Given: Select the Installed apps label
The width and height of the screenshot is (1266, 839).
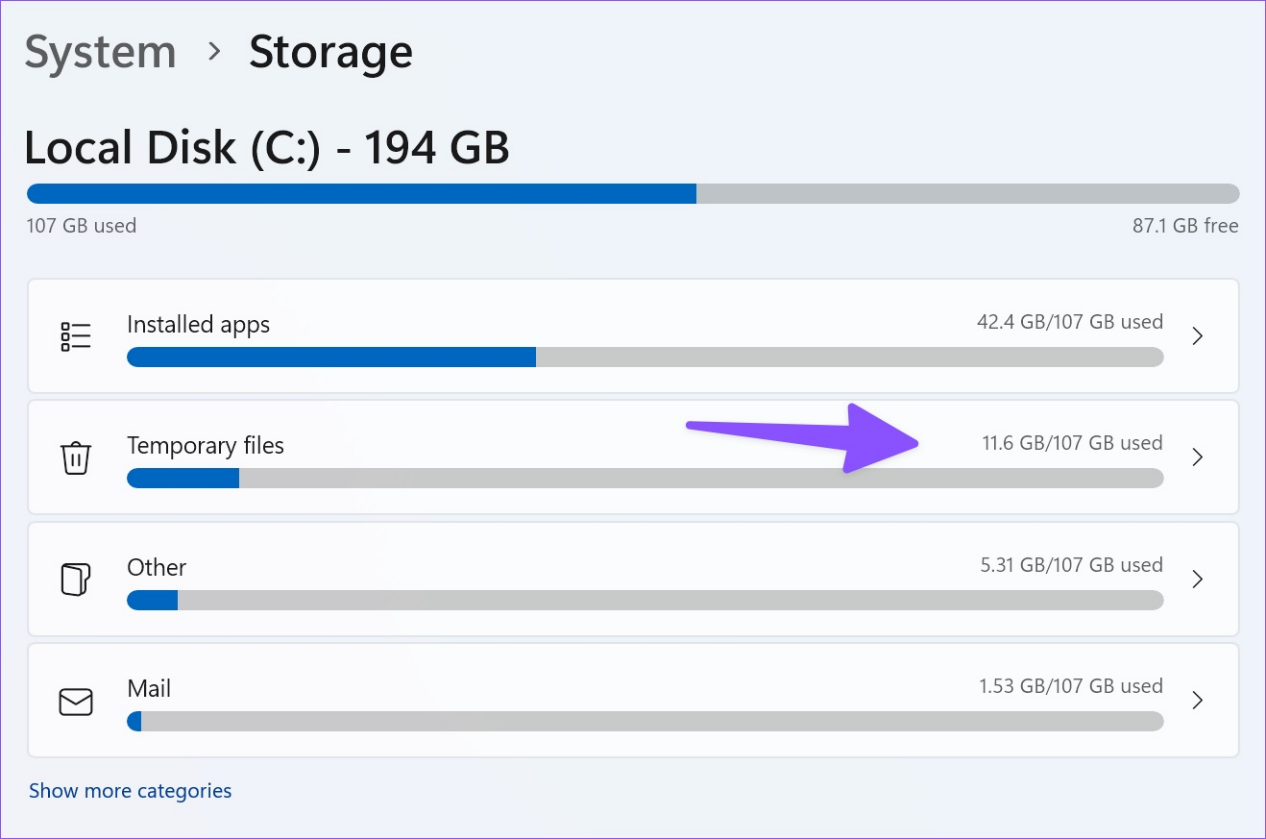Looking at the screenshot, I should [198, 324].
